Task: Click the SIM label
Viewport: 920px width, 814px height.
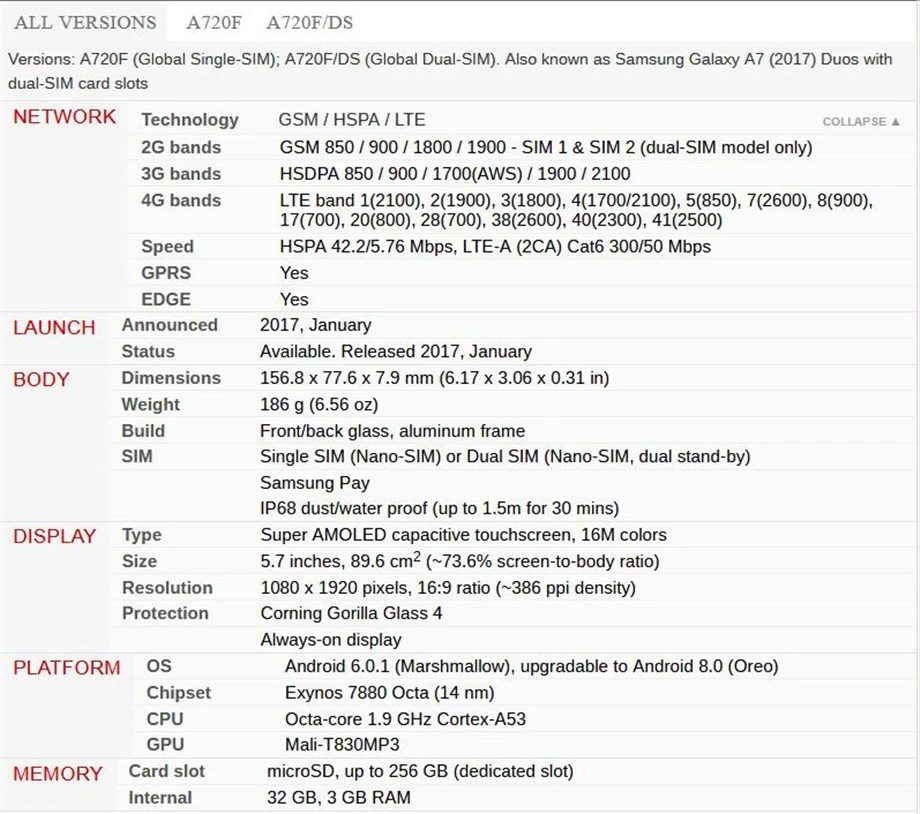Action: click(137, 456)
